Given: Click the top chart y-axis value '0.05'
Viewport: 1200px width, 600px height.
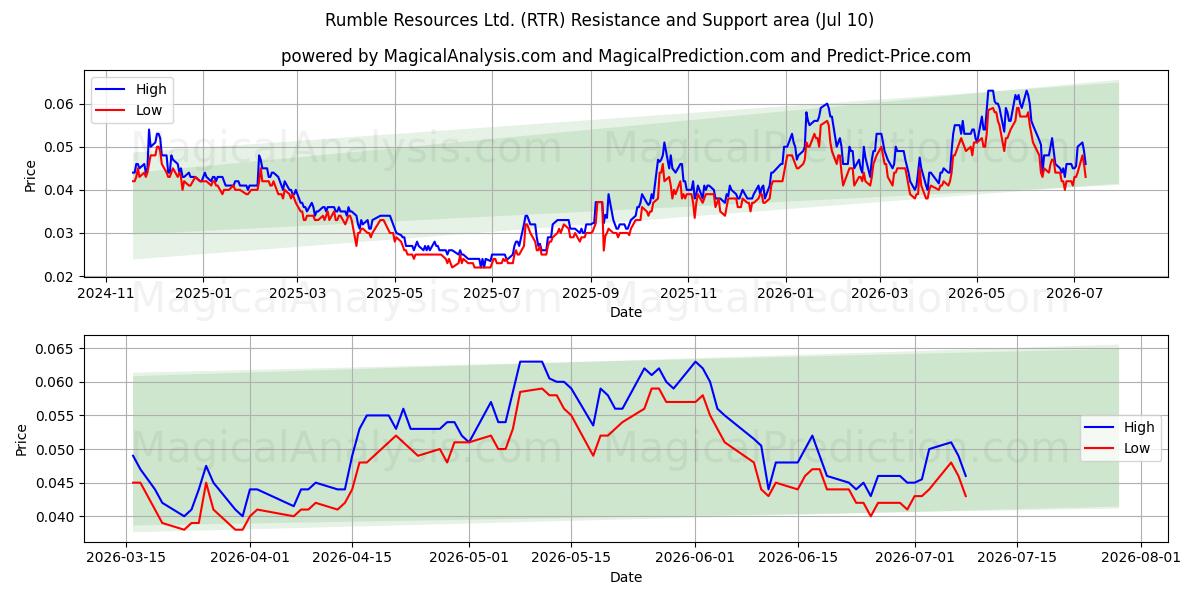Looking at the screenshot, I should coord(60,147).
